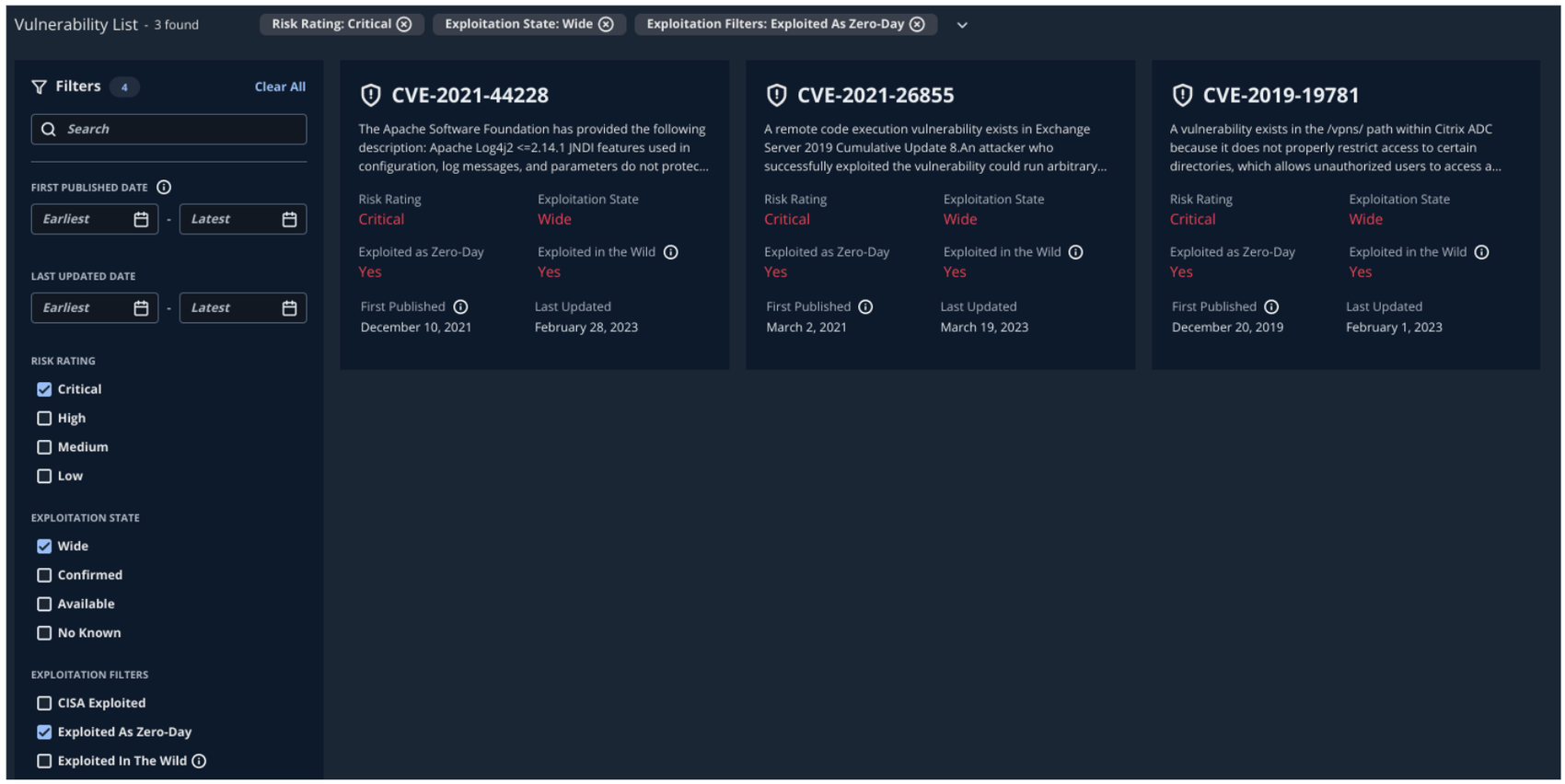Remove the Exploited As Zero-Day filter chip
This screenshot has height=784, width=1565.
pyautogui.click(x=917, y=25)
